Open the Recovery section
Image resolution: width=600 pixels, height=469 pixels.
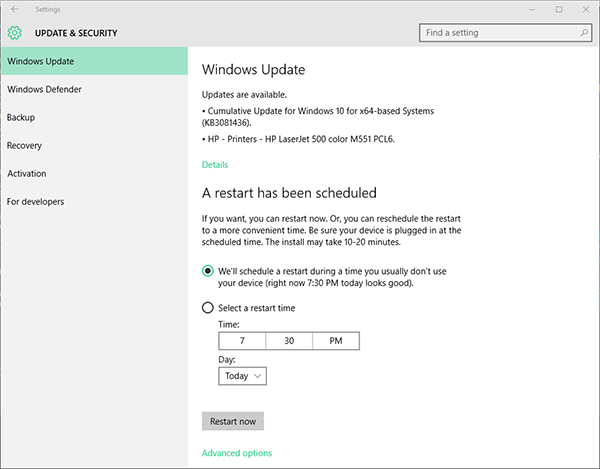pyautogui.click(x=94, y=145)
